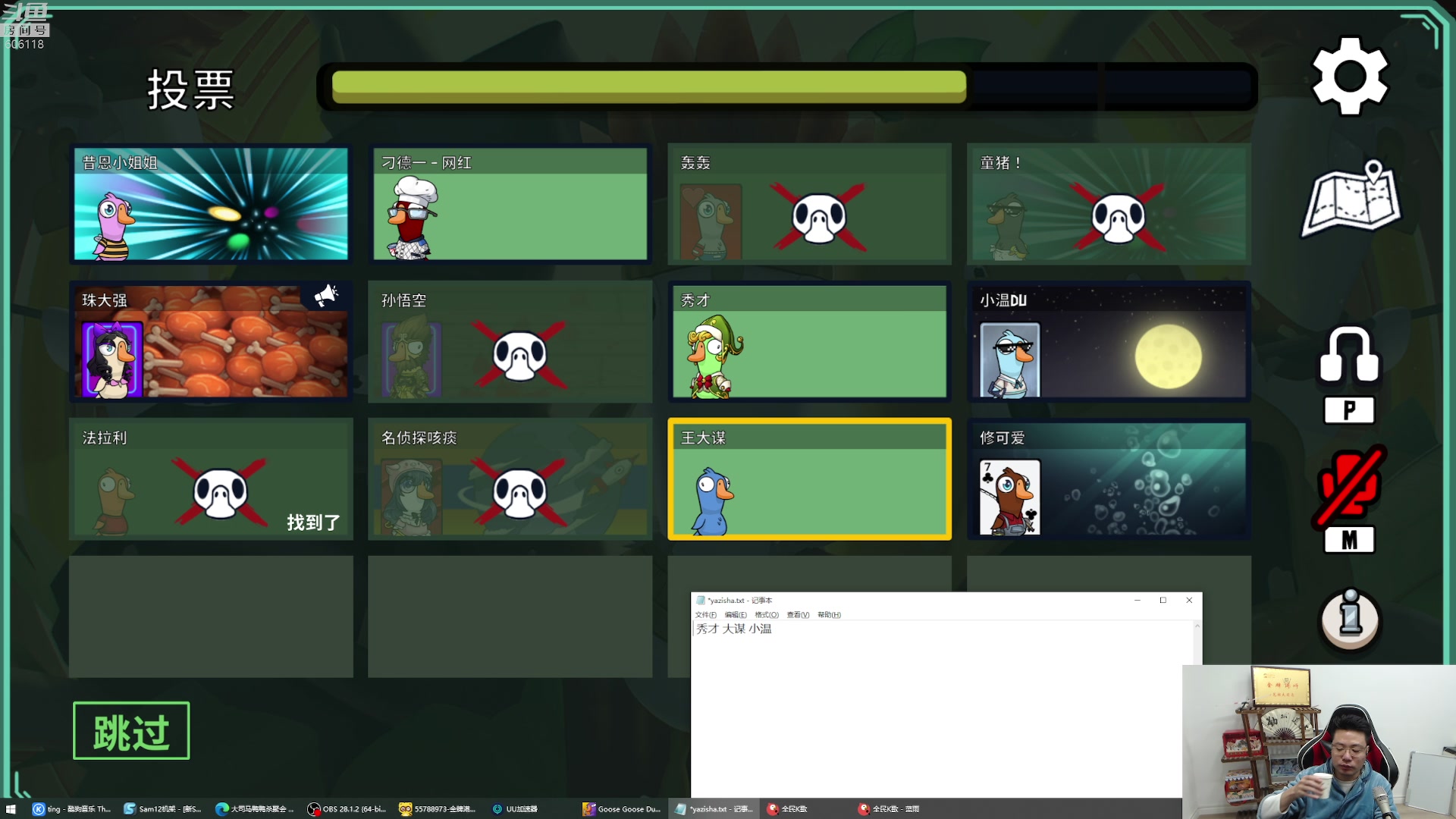Vote for player 修可爱
Screen dimensions: 1456x819
pos(1109,479)
